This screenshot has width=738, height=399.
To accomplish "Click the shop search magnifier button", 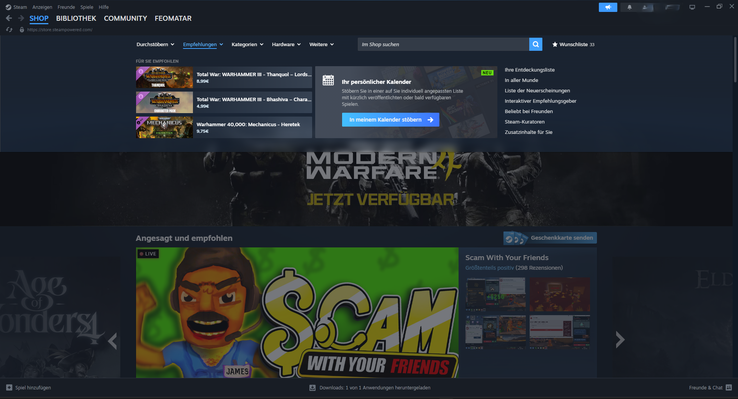I will 536,44.
